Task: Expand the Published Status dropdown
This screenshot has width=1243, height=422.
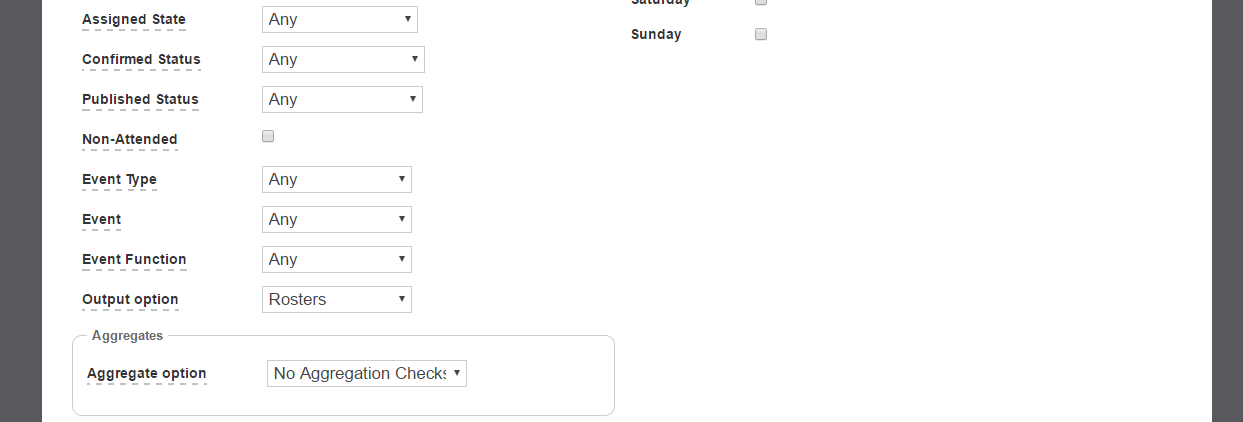Action: (x=342, y=99)
